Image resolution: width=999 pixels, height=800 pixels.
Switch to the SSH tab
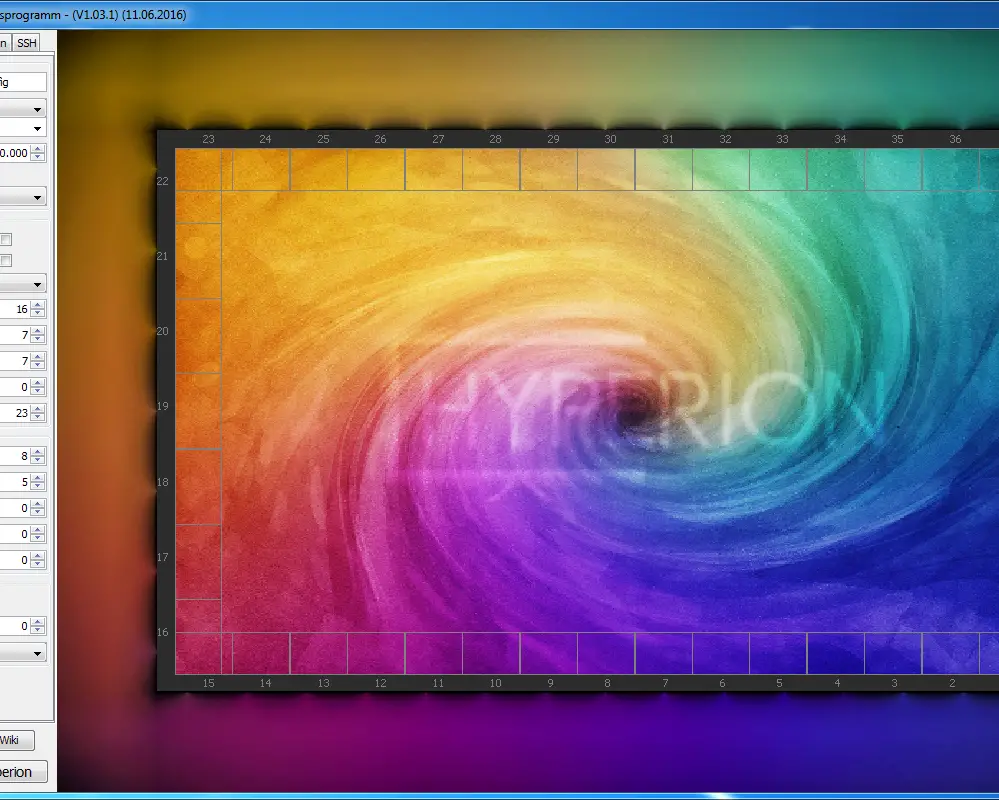[x=27, y=43]
